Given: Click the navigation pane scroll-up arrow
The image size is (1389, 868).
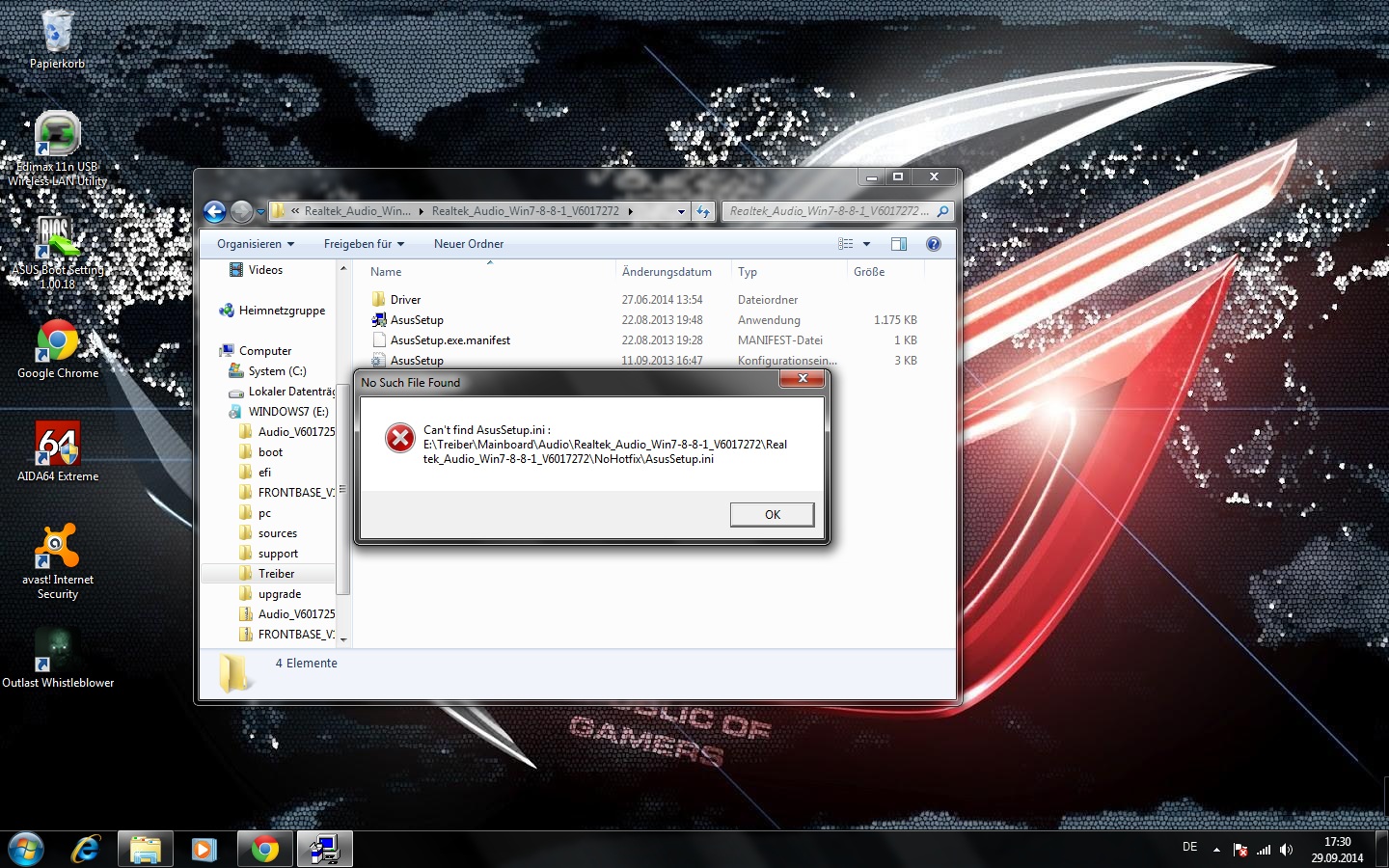Looking at the screenshot, I should pos(342,268).
